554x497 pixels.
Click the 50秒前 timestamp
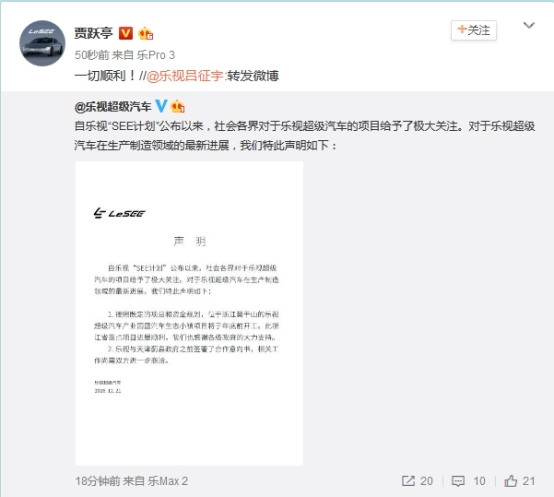[92, 55]
